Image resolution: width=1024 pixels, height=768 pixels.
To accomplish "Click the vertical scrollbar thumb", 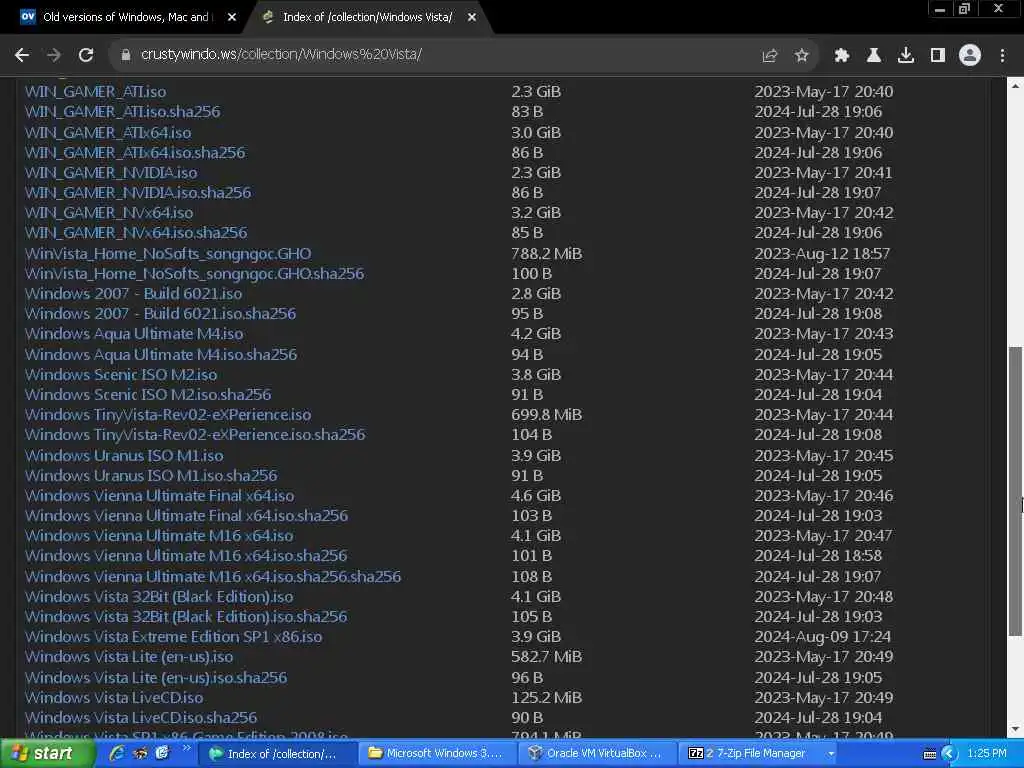I will tap(1015, 490).
